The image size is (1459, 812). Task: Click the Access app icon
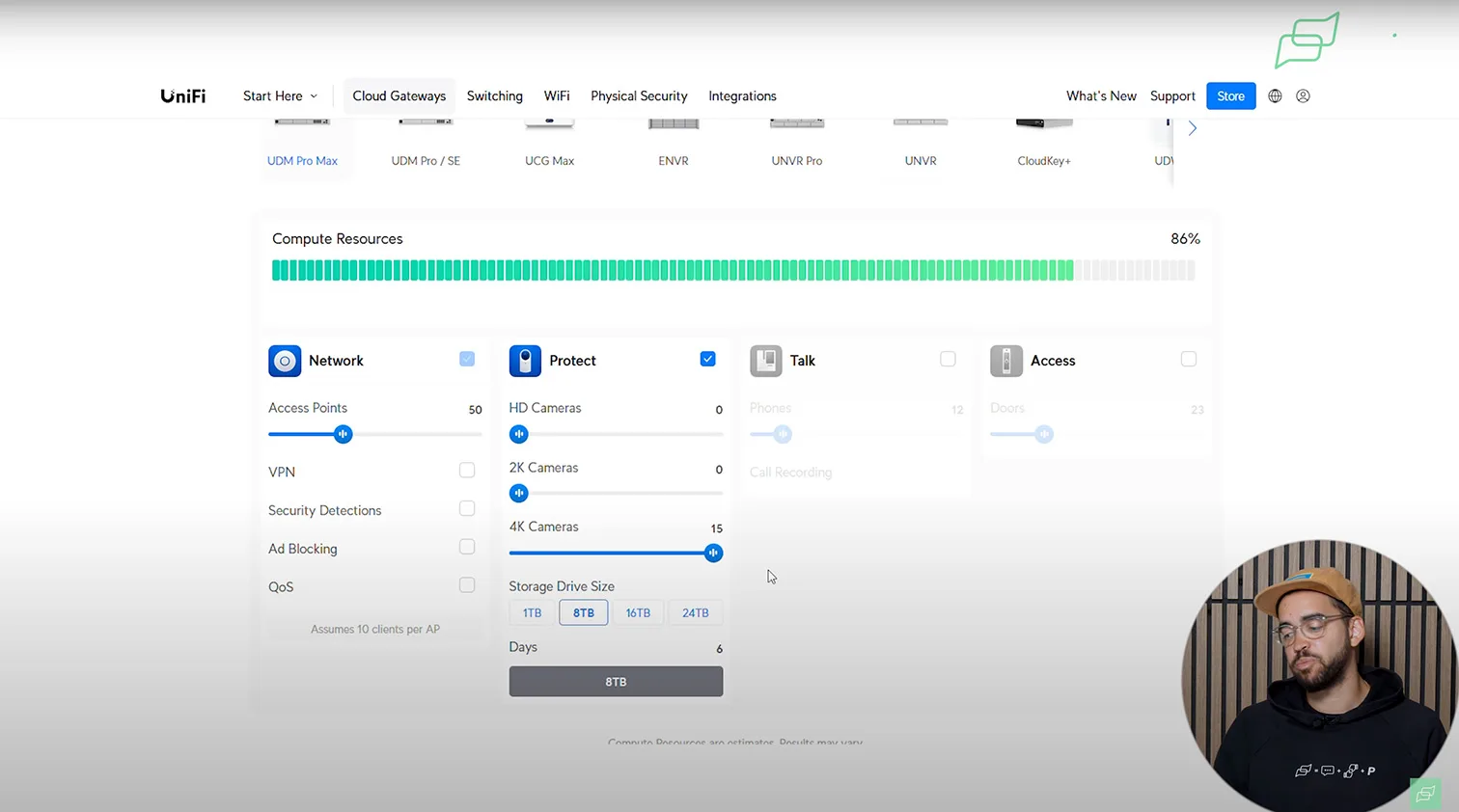tap(1006, 361)
